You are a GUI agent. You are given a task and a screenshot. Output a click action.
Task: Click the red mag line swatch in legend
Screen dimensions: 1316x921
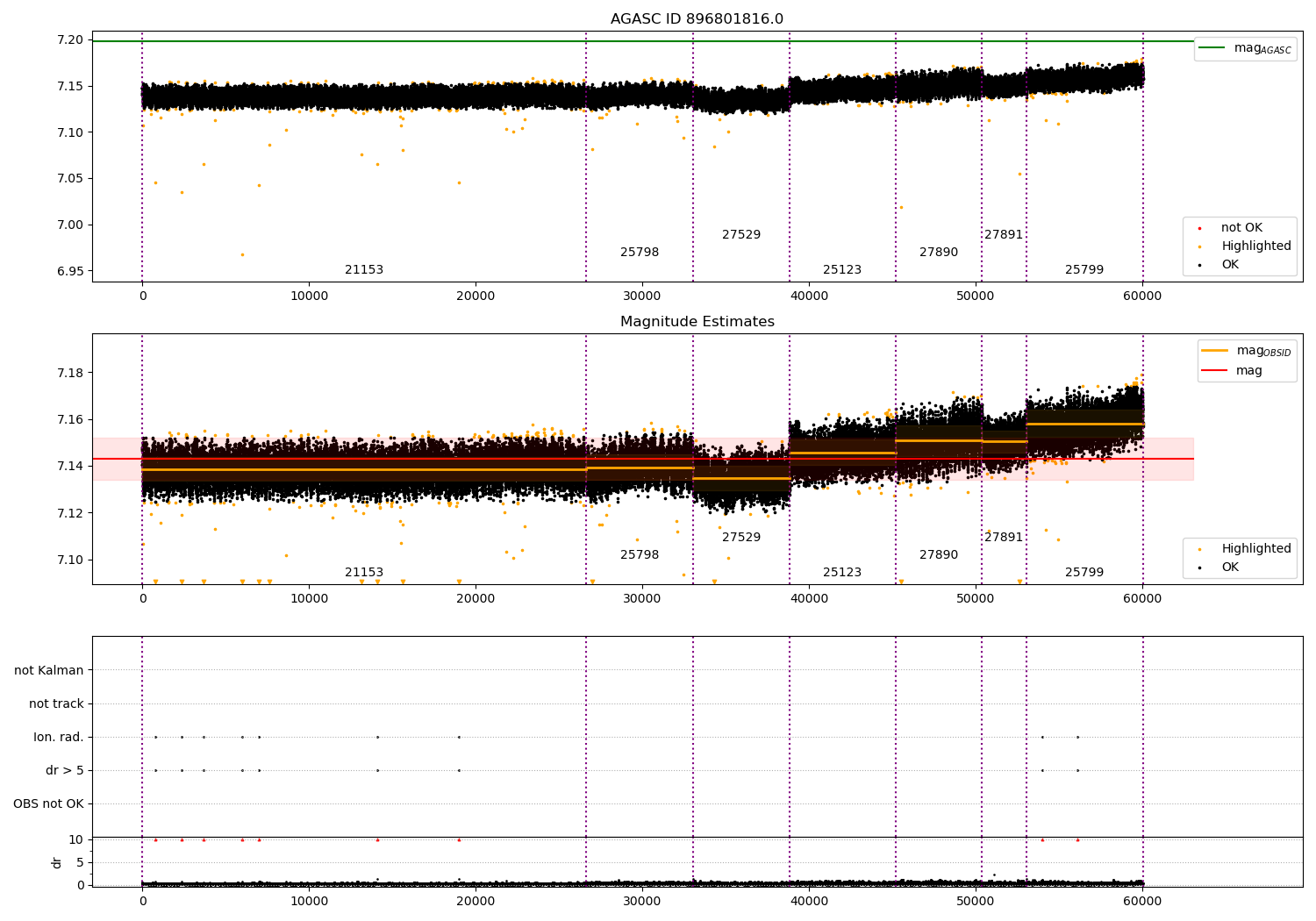pyautogui.click(x=1215, y=371)
